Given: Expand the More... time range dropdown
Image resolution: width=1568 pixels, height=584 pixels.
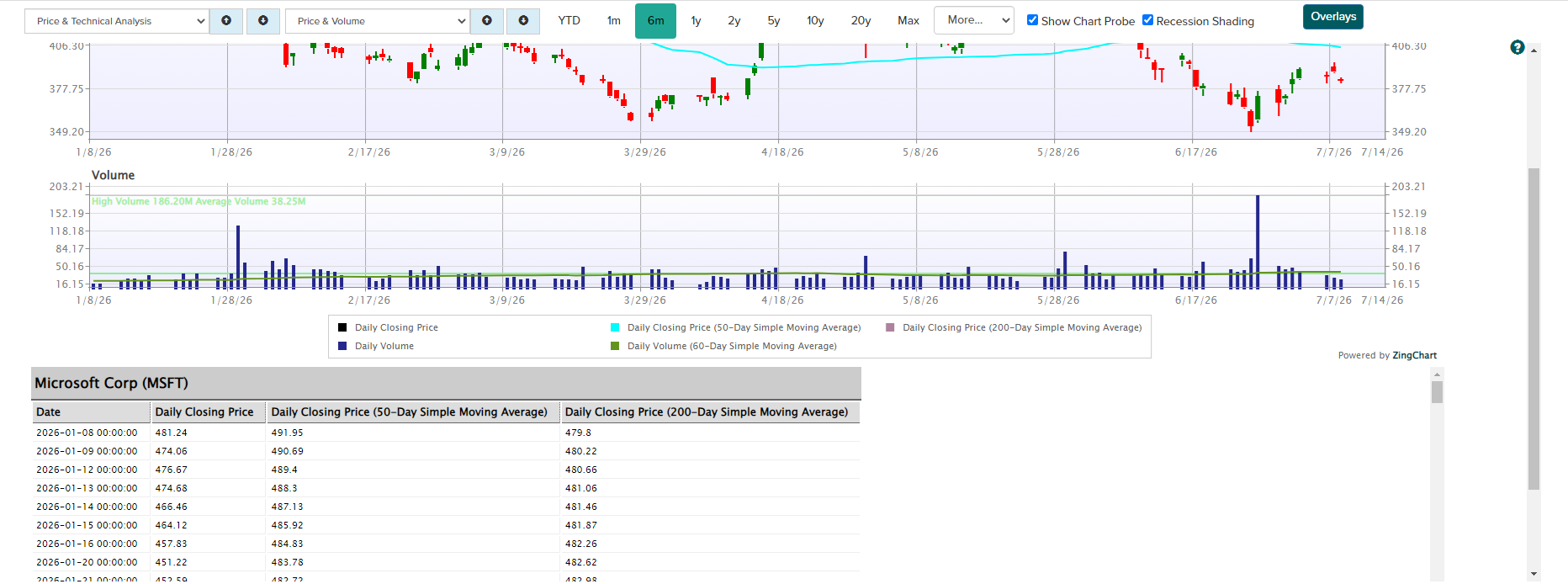Looking at the screenshot, I should 973,20.
